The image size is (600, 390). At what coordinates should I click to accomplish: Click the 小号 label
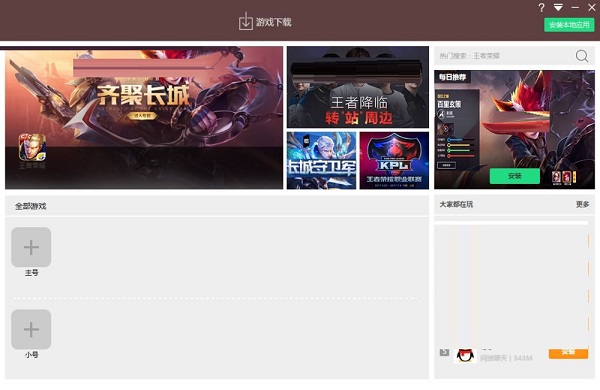coord(31,355)
